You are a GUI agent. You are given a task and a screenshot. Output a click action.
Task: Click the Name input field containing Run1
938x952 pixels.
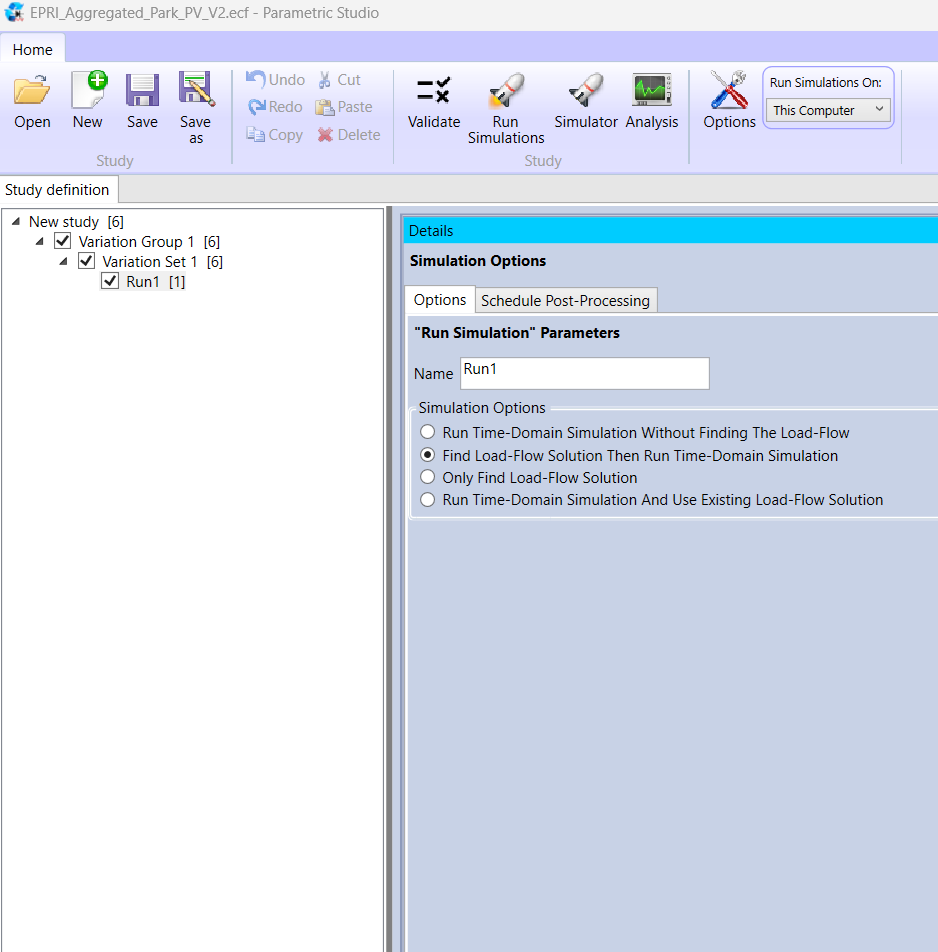click(584, 373)
